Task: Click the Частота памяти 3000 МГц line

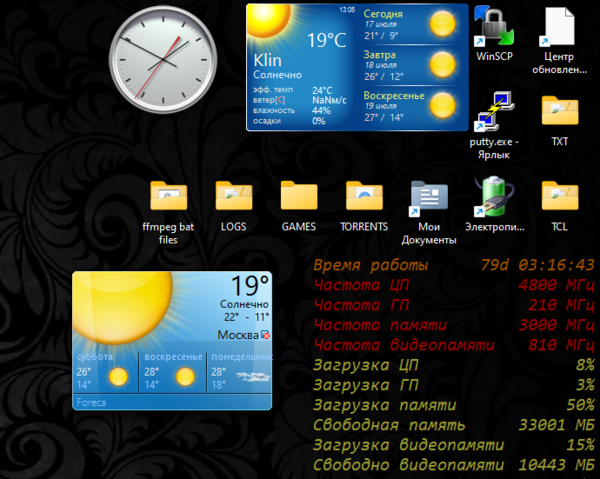Action: tap(454, 325)
